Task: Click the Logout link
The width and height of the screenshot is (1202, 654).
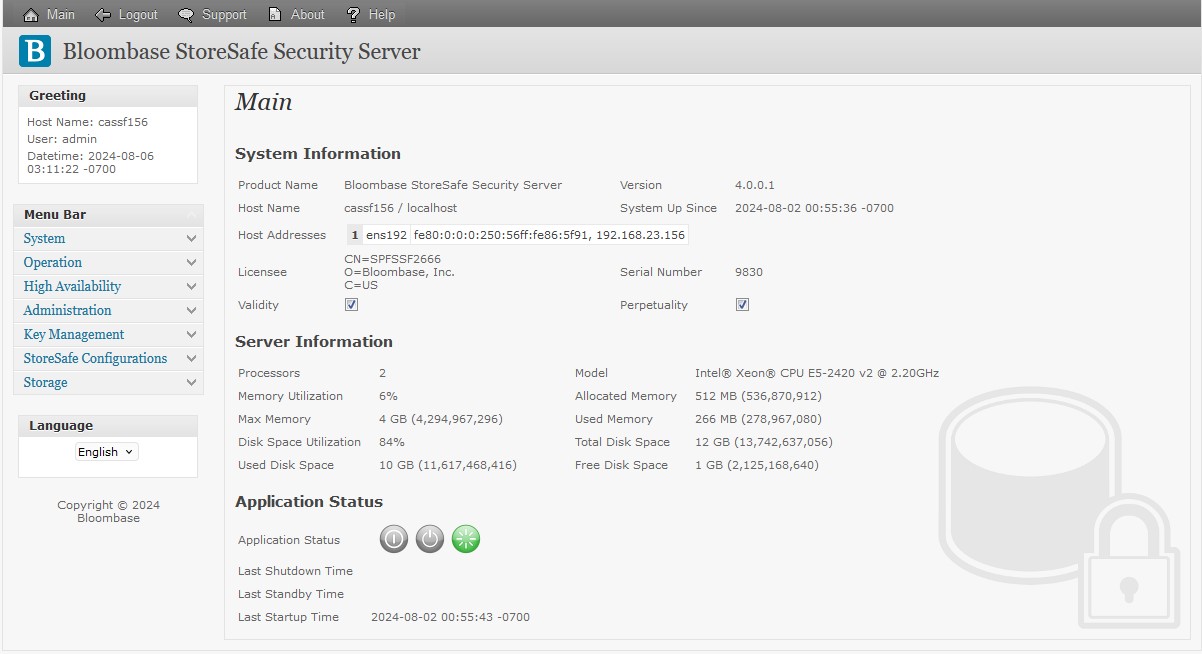Action: 138,15
